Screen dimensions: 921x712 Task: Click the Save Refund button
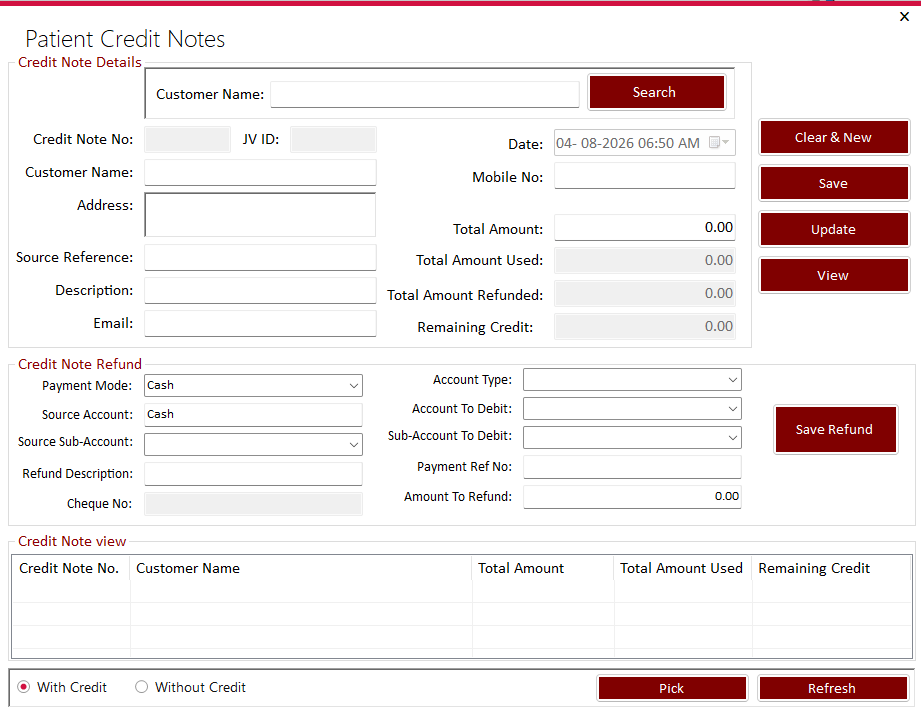[835, 429]
